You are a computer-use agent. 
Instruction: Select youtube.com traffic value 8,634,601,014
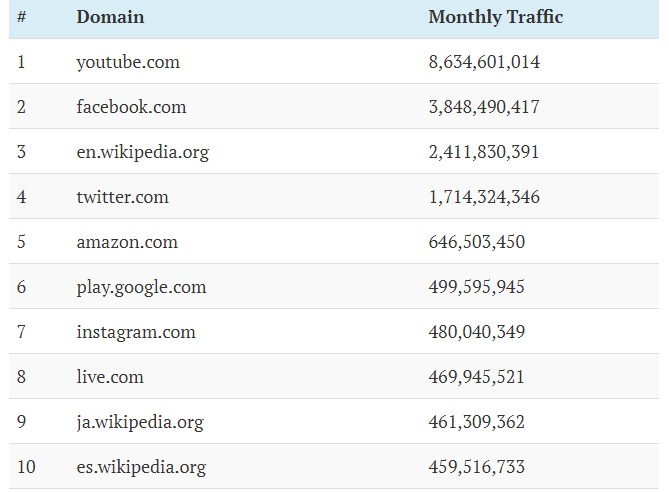[484, 62]
